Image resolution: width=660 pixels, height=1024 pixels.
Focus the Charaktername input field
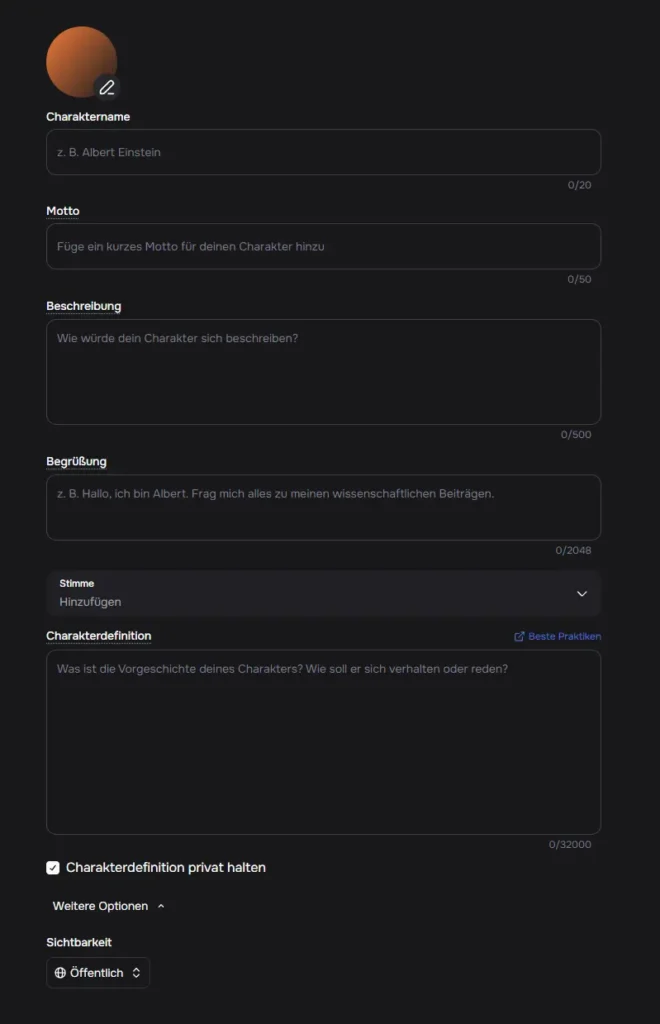323,151
